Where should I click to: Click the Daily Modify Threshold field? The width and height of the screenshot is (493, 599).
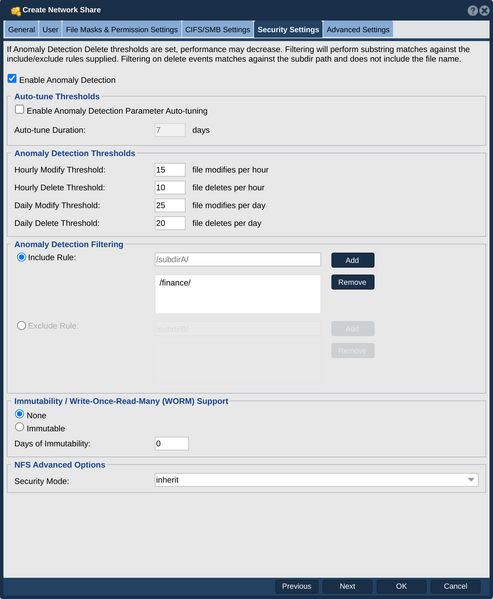[170, 205]
